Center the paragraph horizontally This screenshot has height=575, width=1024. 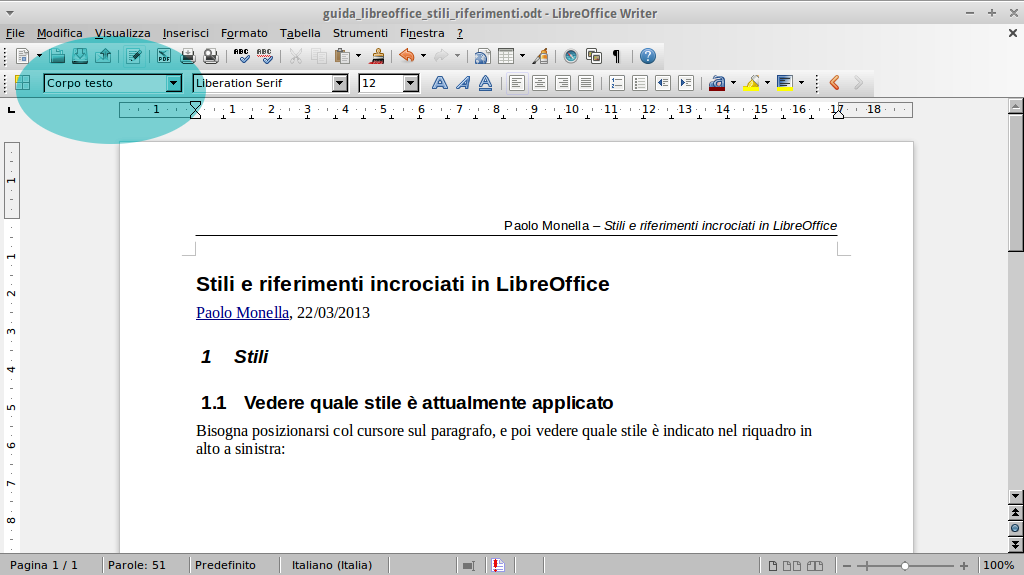(x=539, y=83)
